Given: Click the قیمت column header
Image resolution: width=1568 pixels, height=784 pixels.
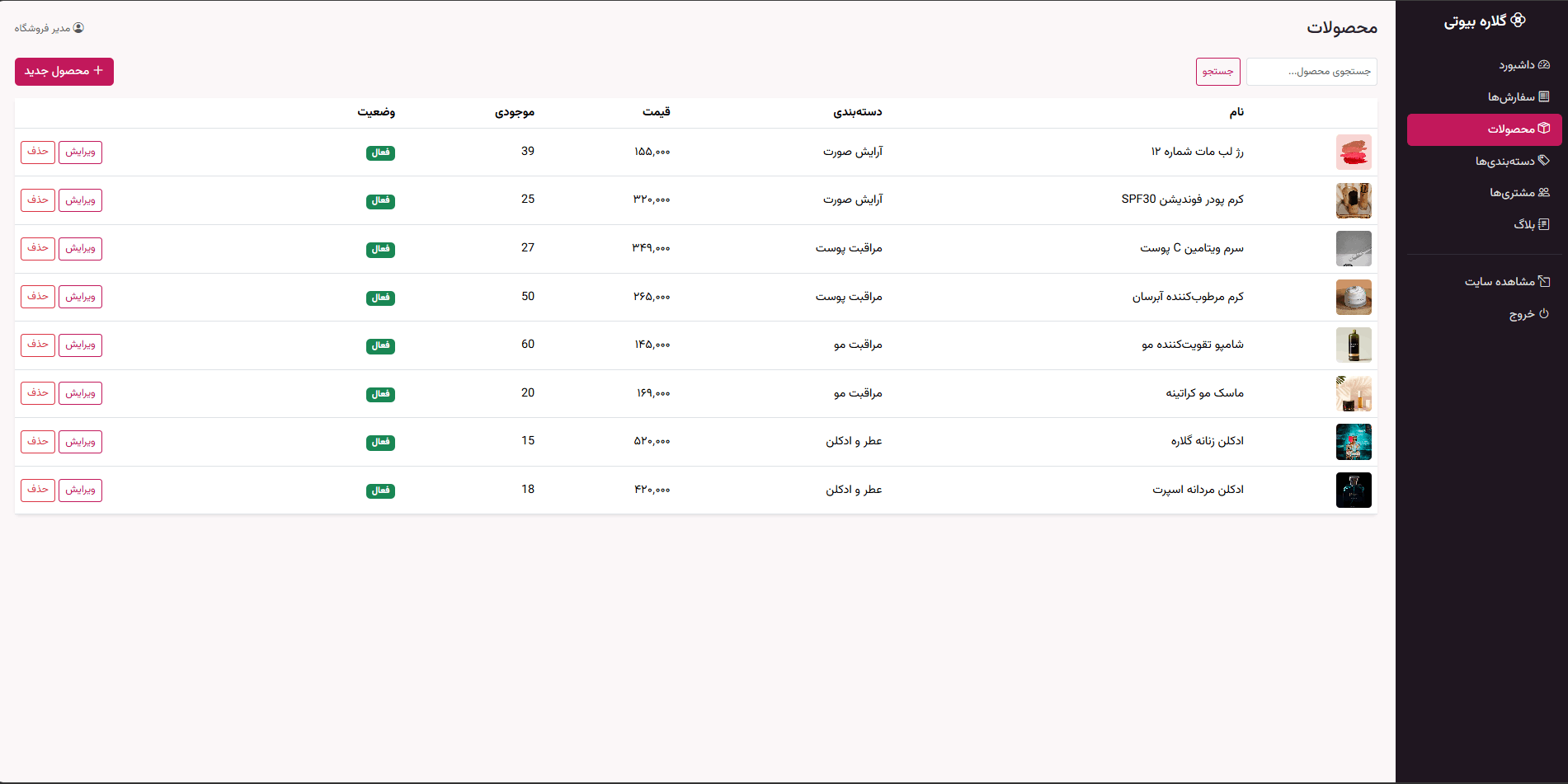Looking at the screenshot, I should [x=657, y=112].
